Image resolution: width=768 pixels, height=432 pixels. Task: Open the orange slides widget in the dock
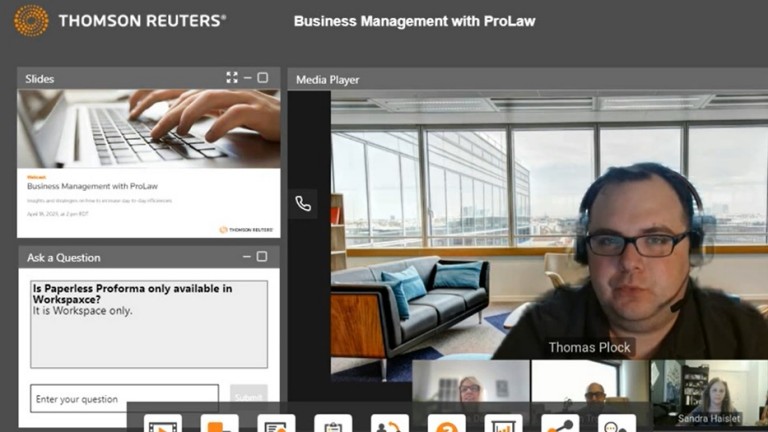tap(219, 424)
